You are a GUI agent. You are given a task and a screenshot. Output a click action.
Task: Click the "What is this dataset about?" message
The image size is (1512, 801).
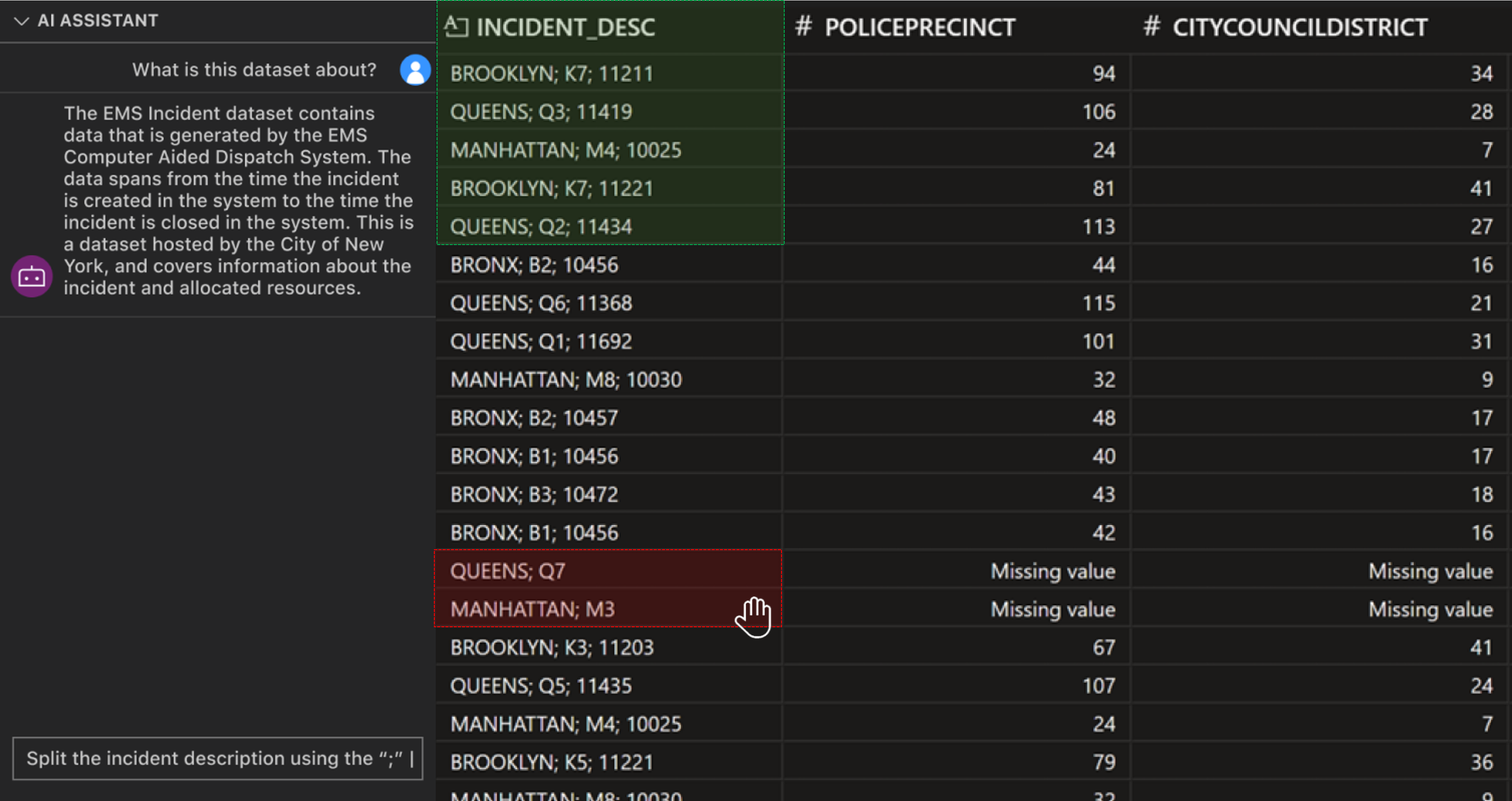pyautogui.click(x=254, y=70)
